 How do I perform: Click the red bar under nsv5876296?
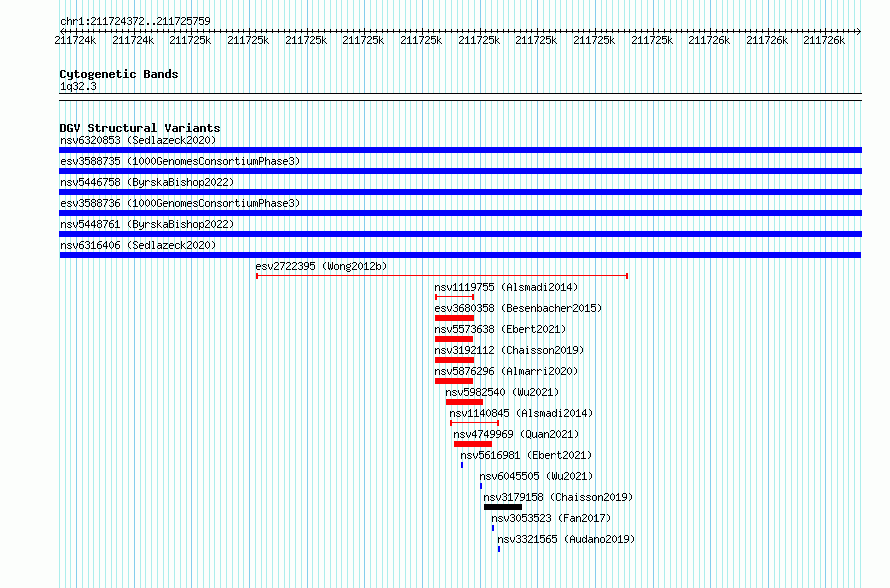(454, 381)
